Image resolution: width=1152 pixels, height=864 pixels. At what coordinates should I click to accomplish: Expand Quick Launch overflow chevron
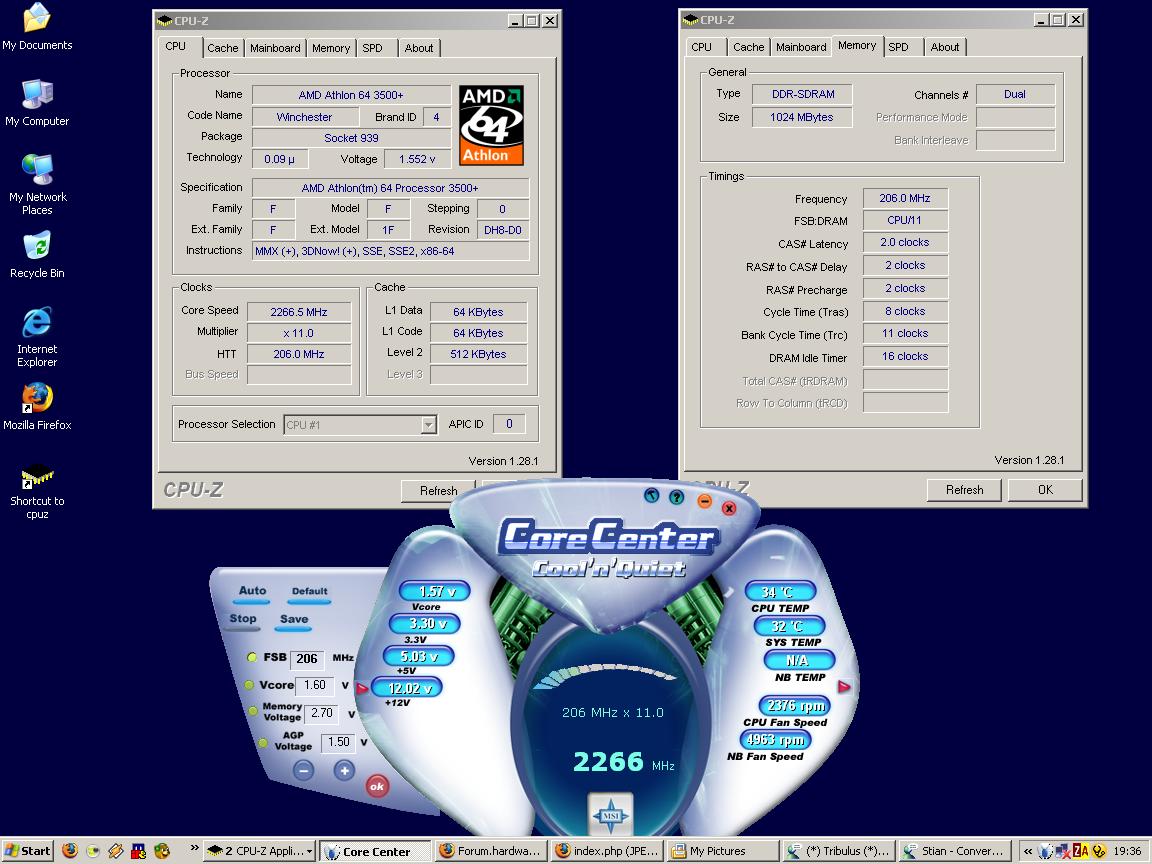point(194,848)
